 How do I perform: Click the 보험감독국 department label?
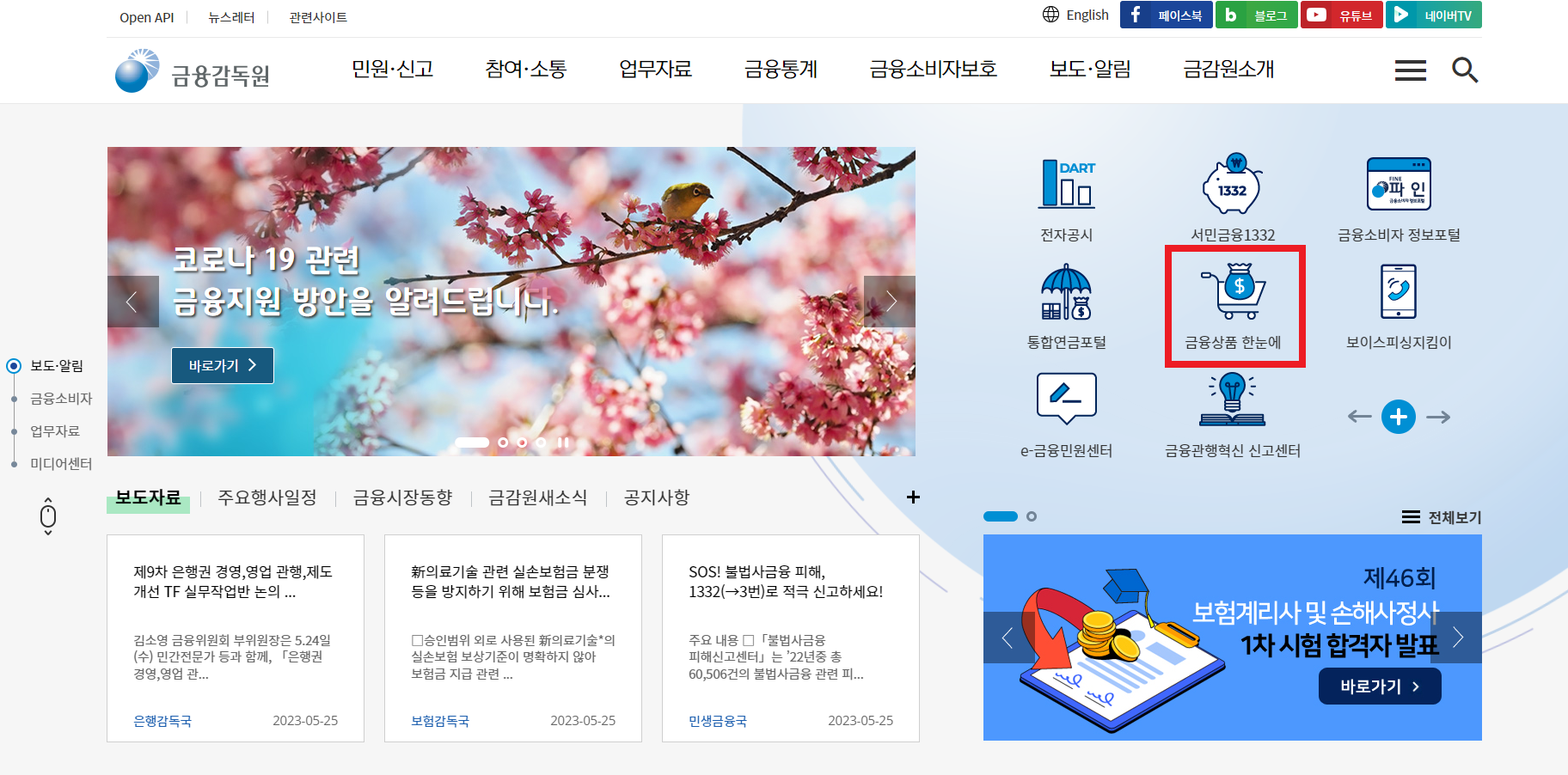[440, 721]
